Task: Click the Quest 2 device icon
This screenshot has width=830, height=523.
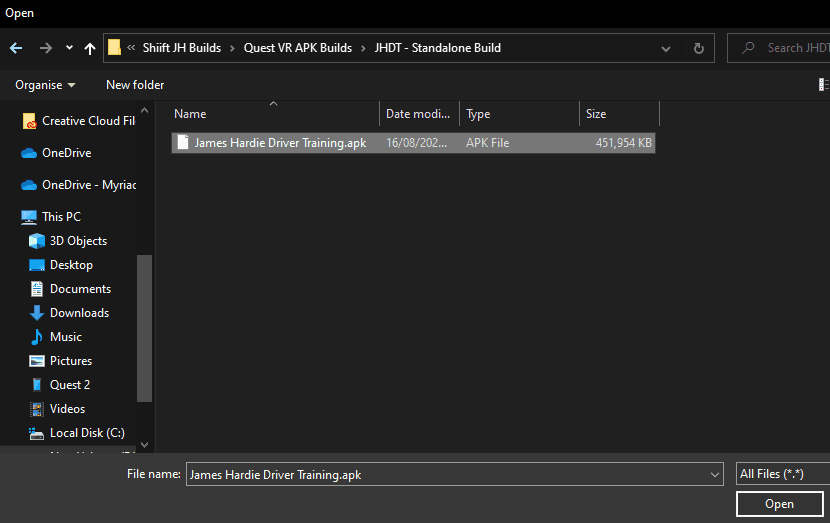Action: (37, 385)
